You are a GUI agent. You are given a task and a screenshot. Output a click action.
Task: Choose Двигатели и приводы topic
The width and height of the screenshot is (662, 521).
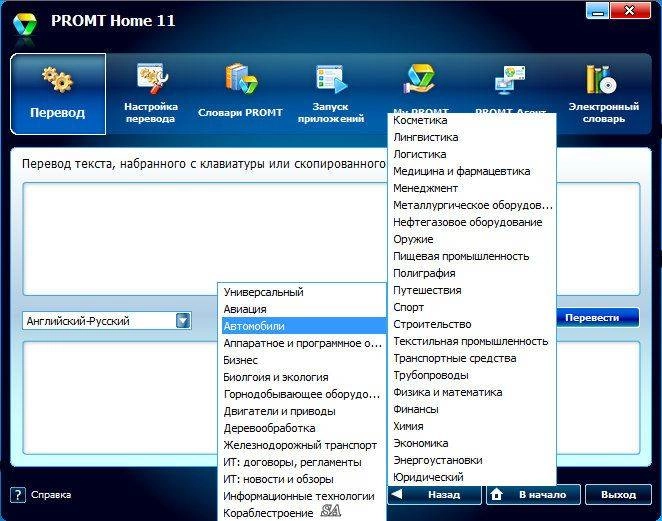click(x=304, y=411)
